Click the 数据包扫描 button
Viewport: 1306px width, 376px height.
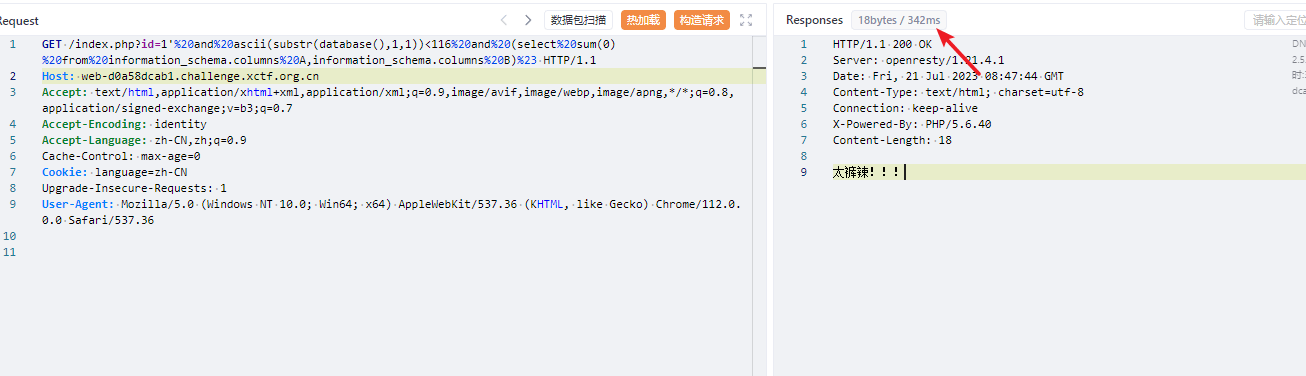pyautogui.click(x=579, y=20)
